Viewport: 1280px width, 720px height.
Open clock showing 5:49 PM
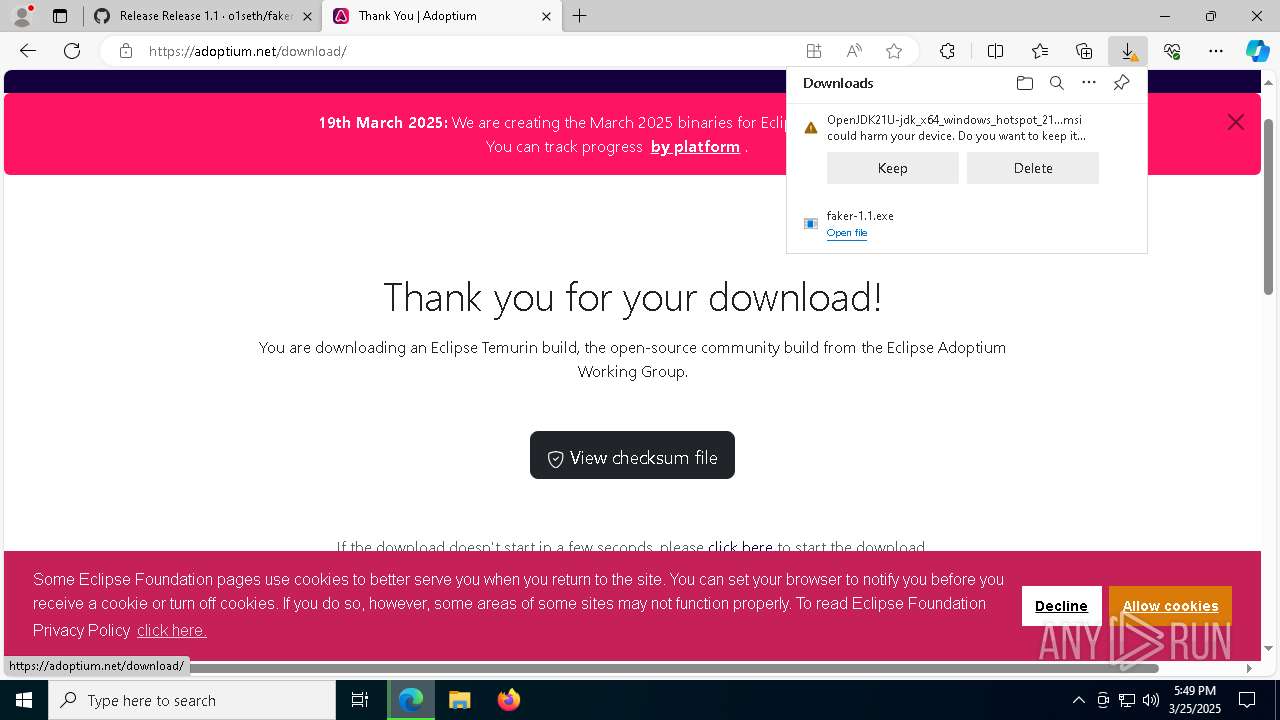(1195, 700)
